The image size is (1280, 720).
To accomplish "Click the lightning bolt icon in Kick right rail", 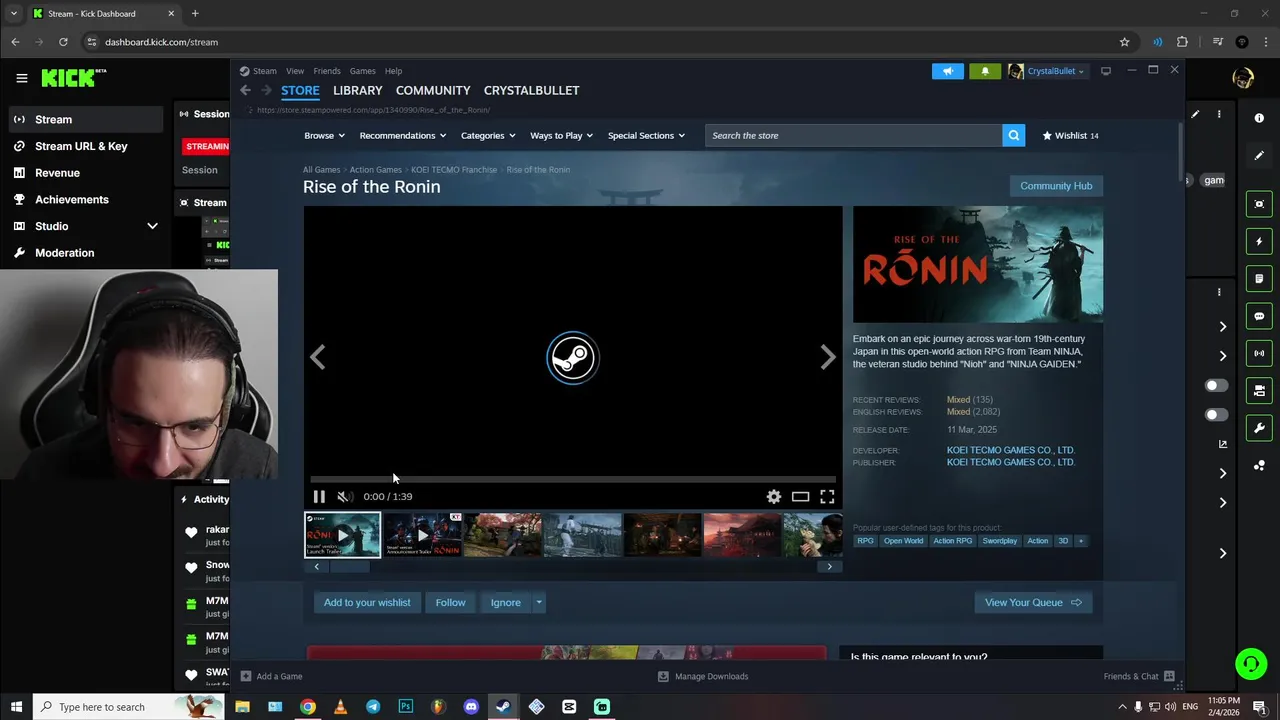I will (1259, 241).
